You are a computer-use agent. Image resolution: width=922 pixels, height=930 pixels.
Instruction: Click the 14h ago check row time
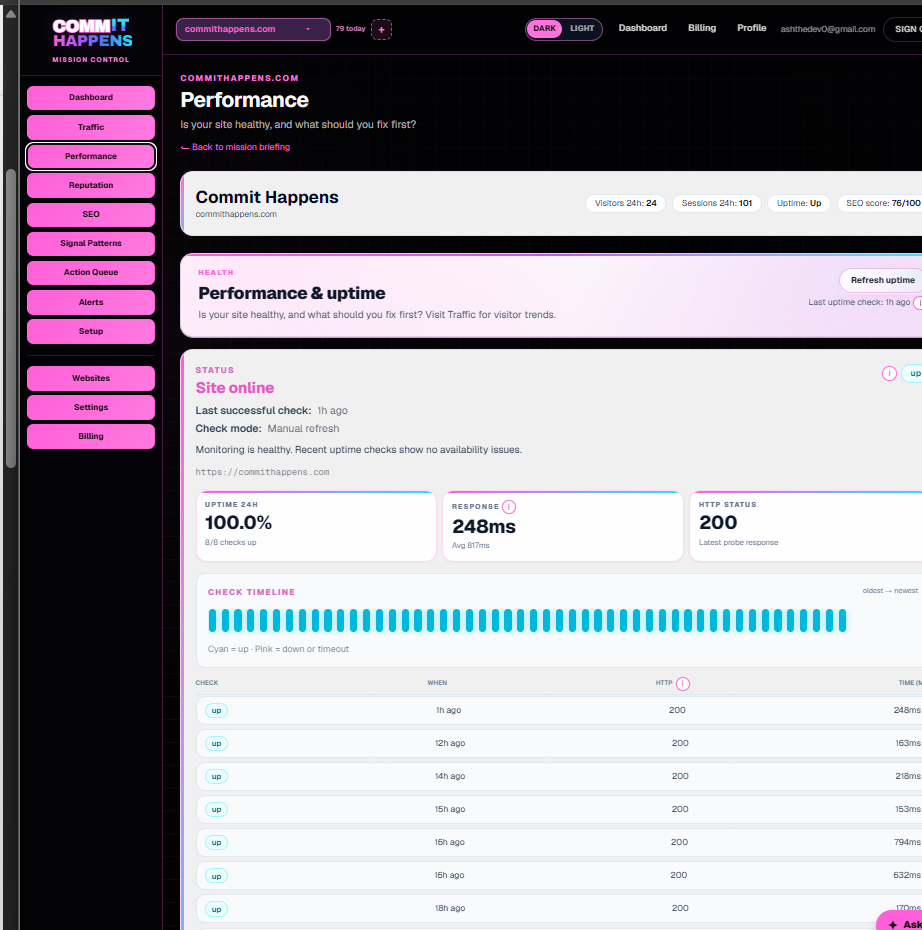(449, 776)
